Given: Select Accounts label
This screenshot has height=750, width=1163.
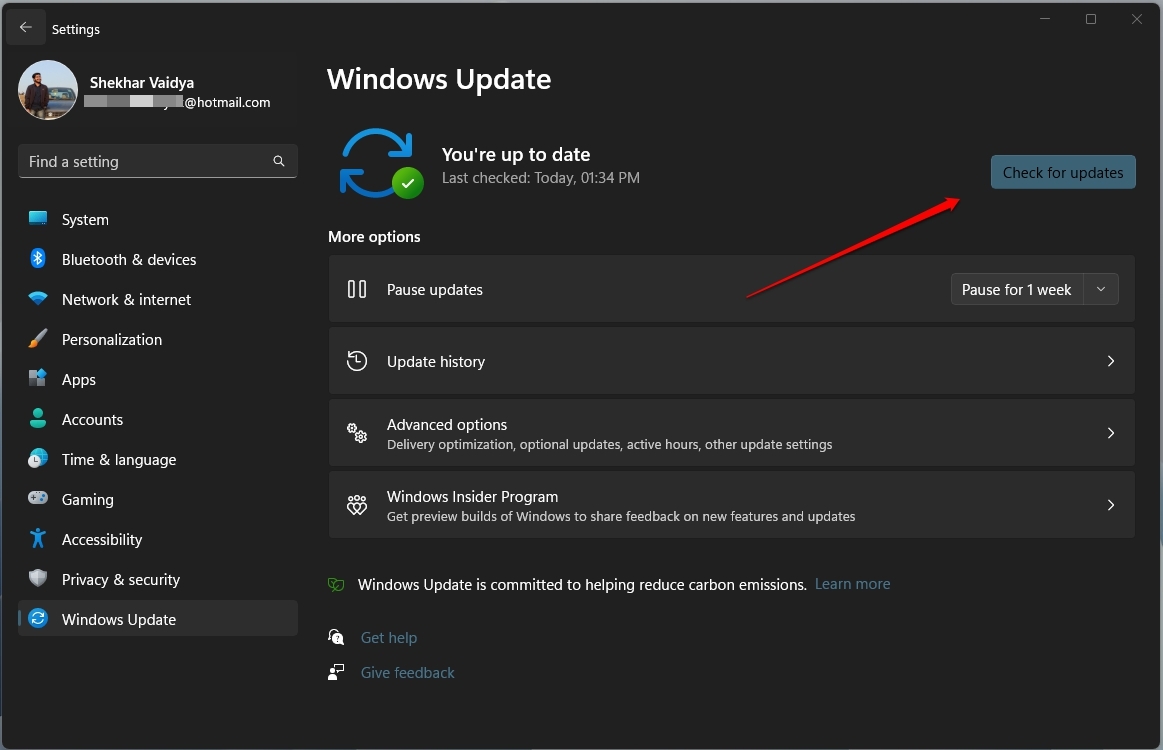Looking at the screenshot, I should pyautogui.click(x=92, y=420).
